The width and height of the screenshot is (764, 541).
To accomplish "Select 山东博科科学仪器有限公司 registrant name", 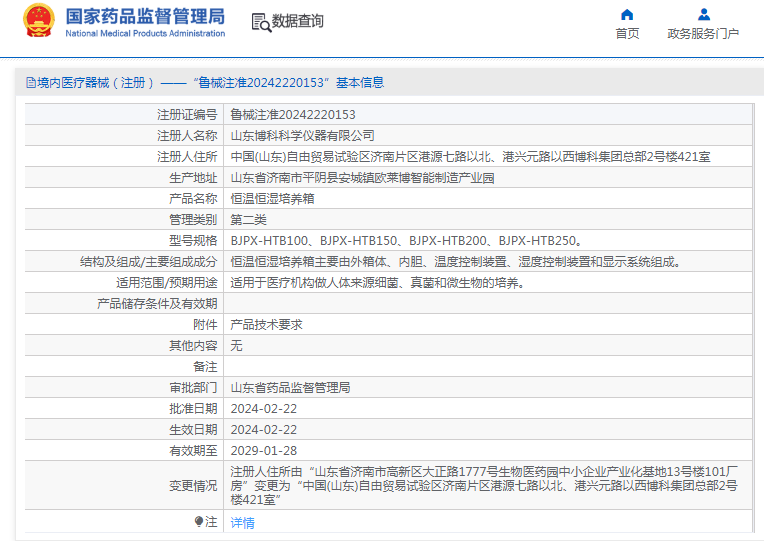I will click(x=303, y=135).
